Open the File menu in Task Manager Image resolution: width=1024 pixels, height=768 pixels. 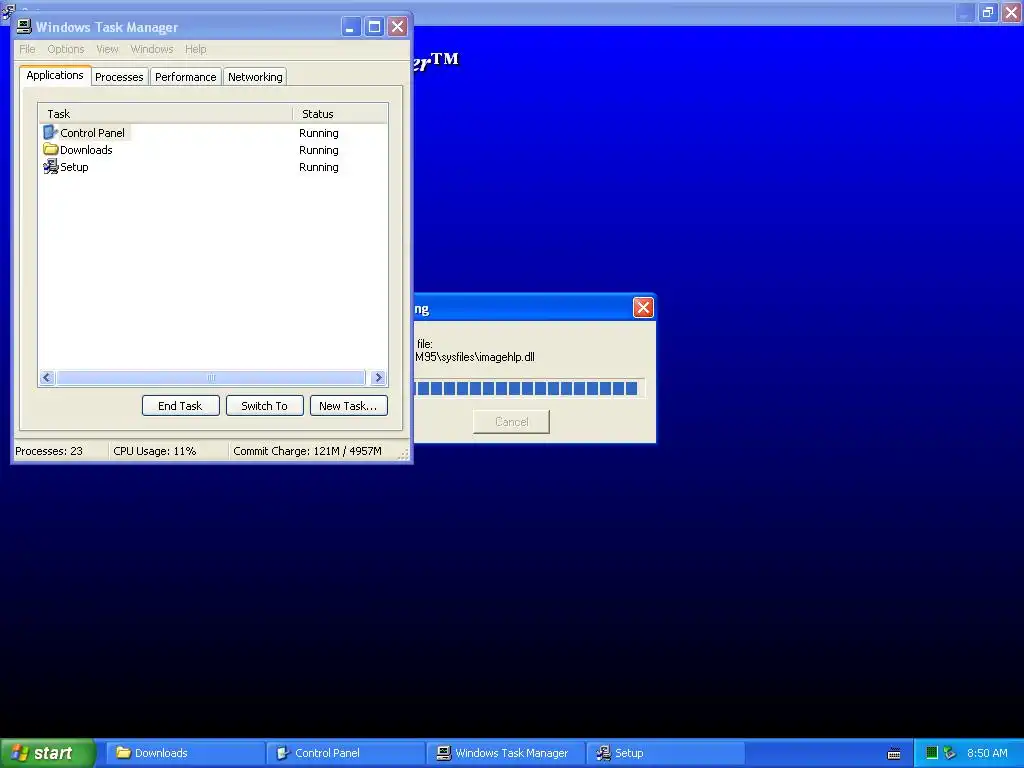coord(27,49)
